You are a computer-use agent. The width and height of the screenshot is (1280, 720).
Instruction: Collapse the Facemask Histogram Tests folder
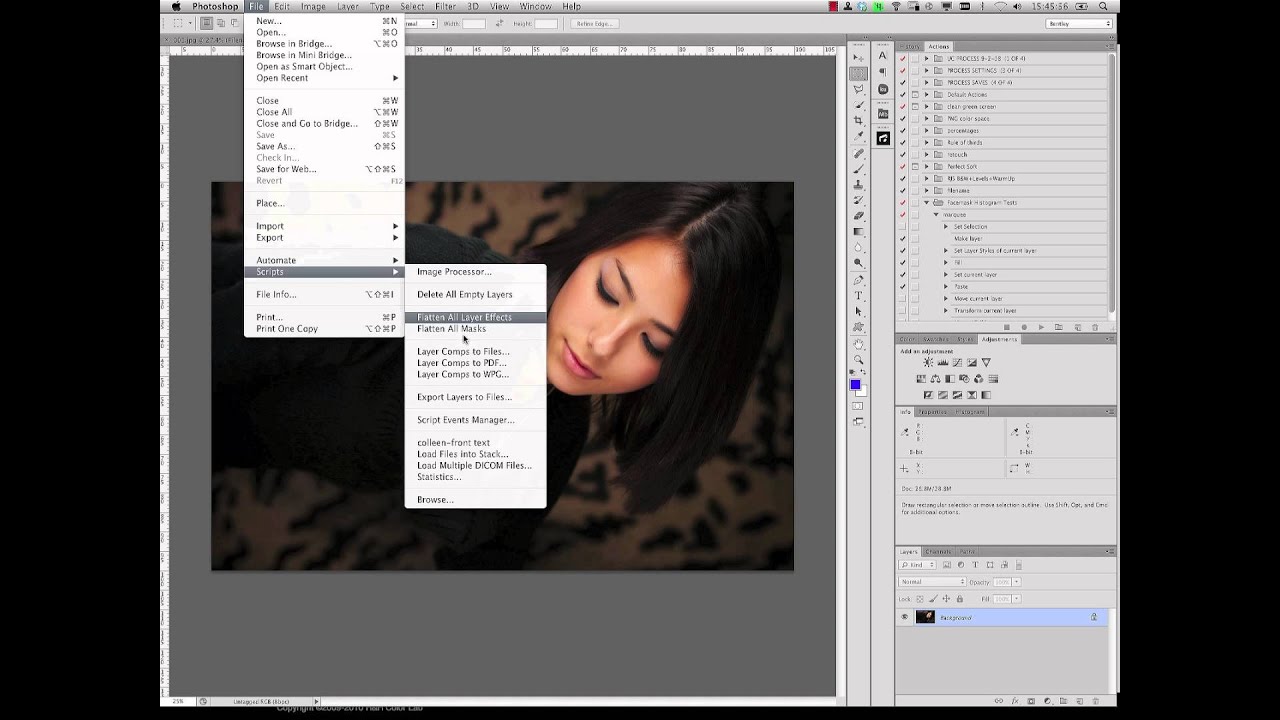coord(927,203)
